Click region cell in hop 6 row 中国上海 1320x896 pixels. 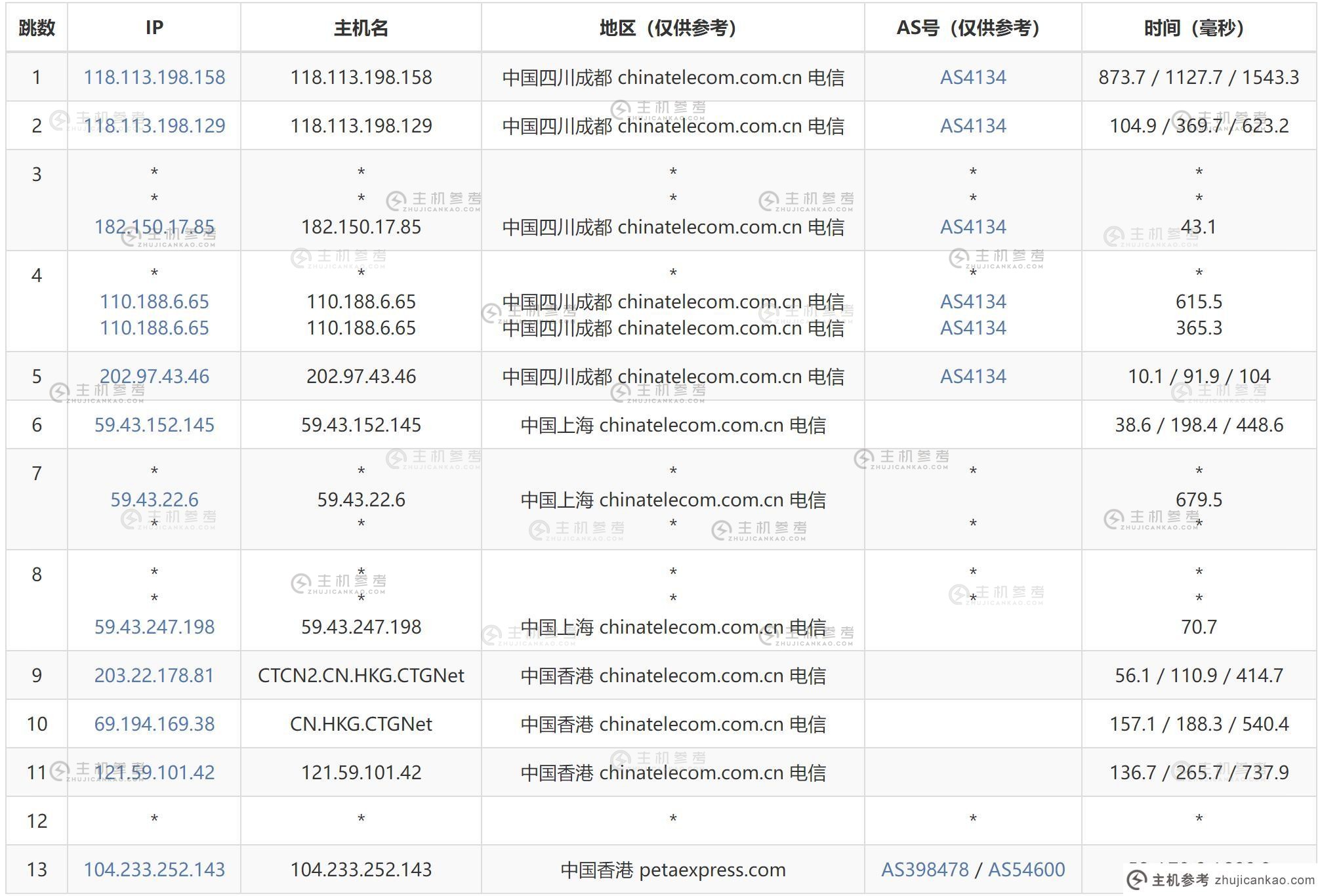(x=672, y=425)
